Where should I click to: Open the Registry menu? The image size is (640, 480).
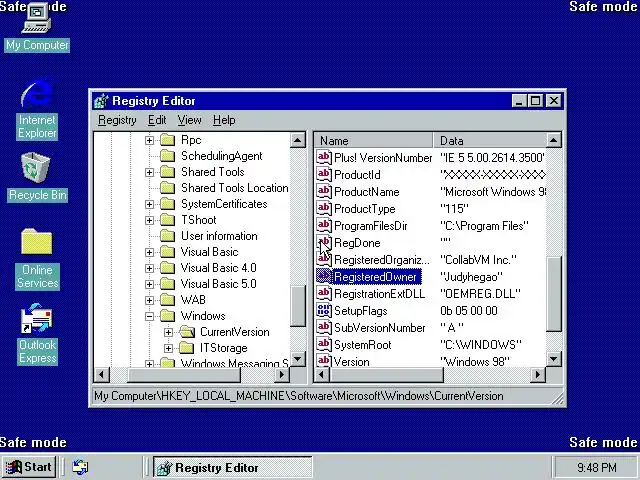(x=117, y=120)
